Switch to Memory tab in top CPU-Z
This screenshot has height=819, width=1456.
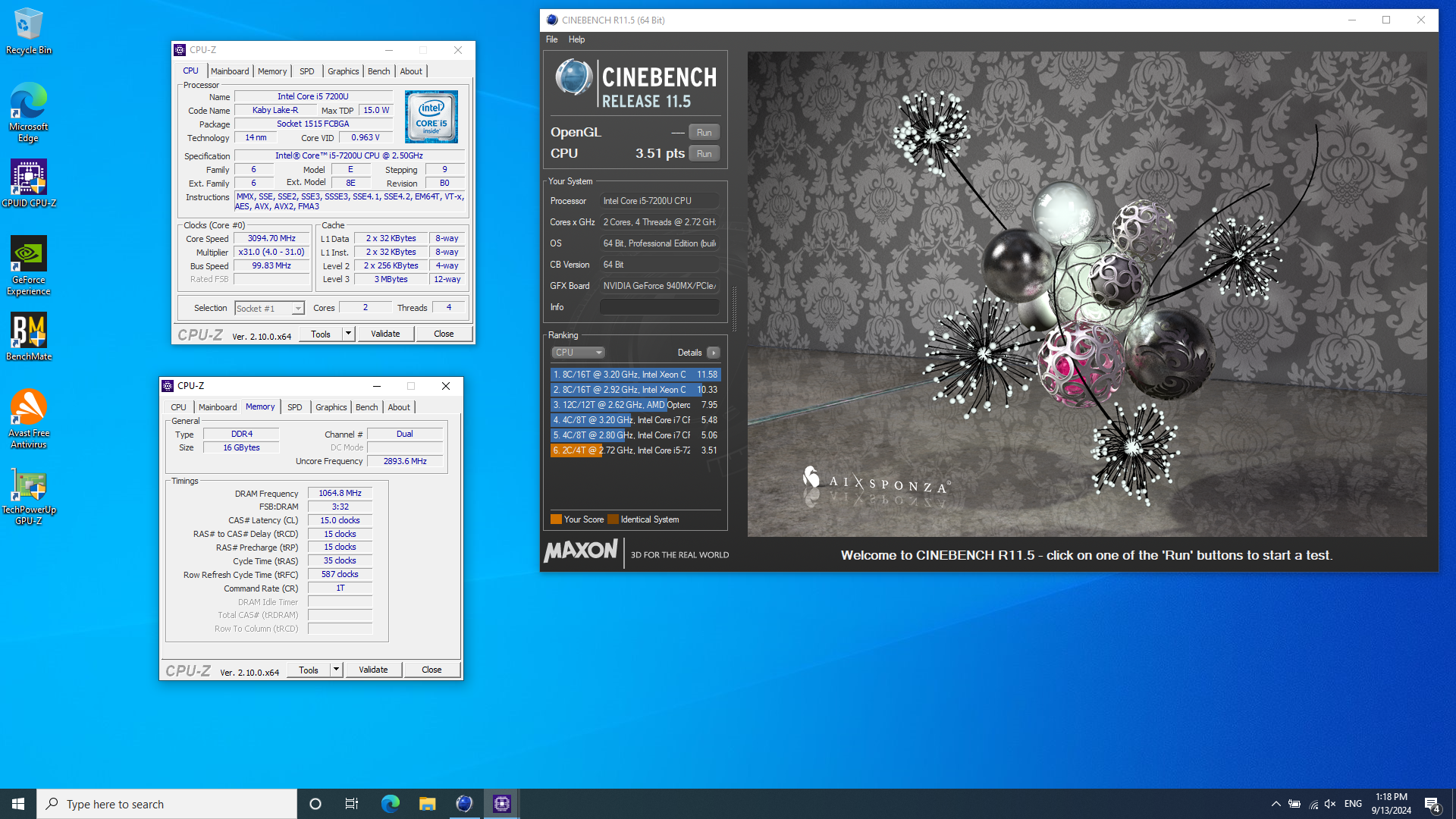[272, 71]
